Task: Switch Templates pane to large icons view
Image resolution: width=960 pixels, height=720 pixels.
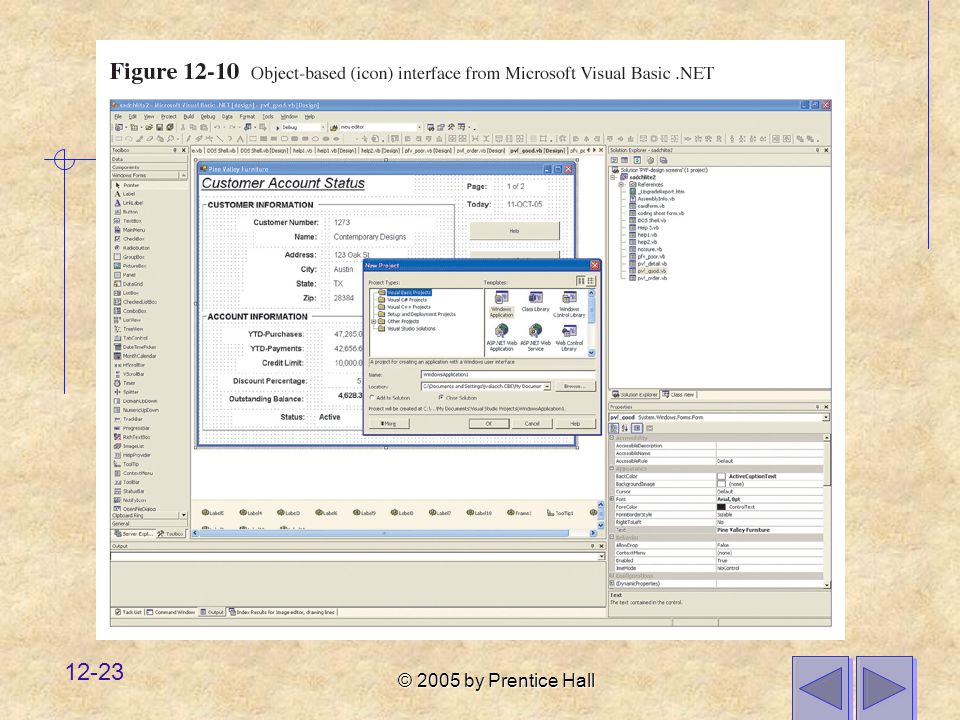Action: click(580, 281)
